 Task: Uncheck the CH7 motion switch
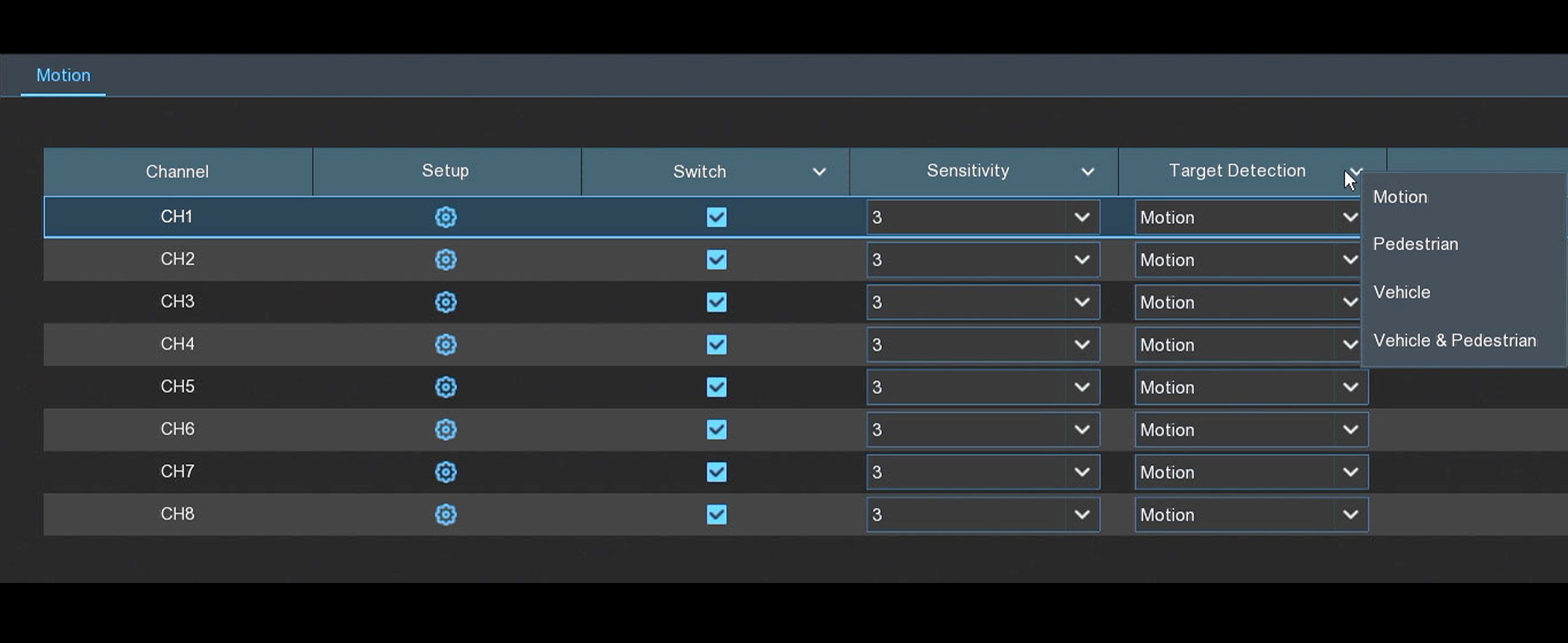click(717, 472)
